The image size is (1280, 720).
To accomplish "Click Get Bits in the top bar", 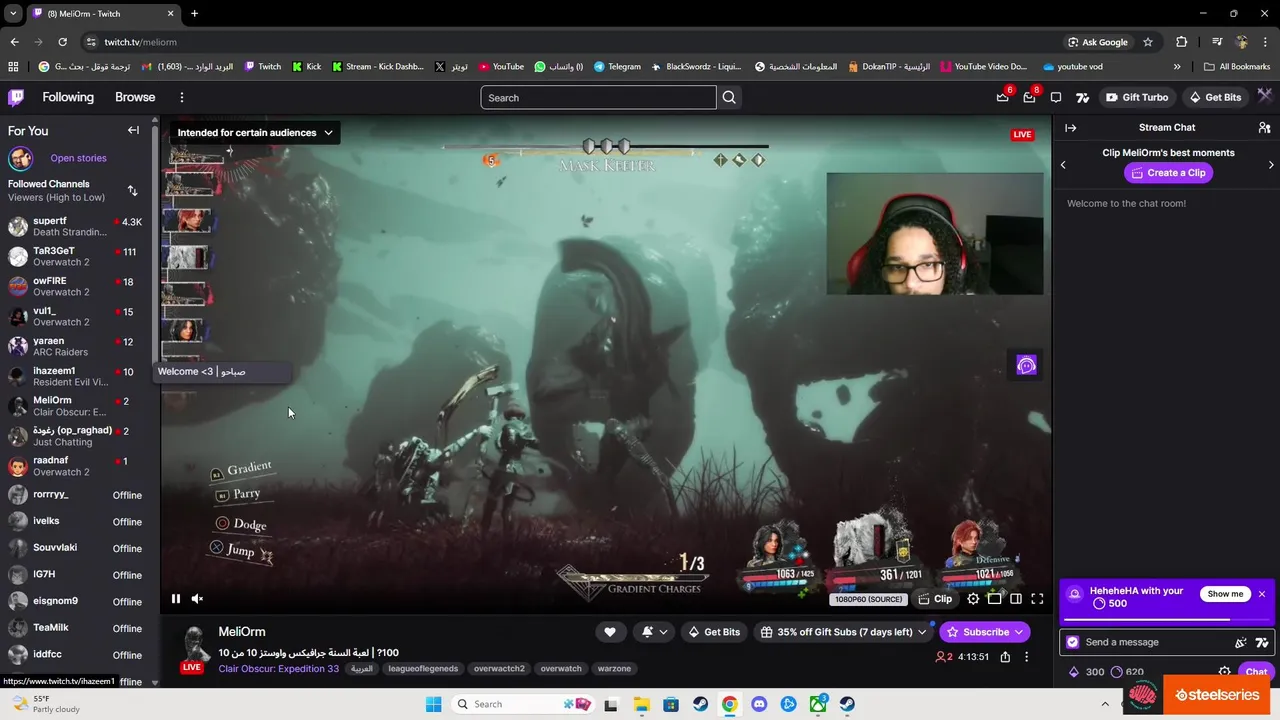I will (x=1213, y=97).
